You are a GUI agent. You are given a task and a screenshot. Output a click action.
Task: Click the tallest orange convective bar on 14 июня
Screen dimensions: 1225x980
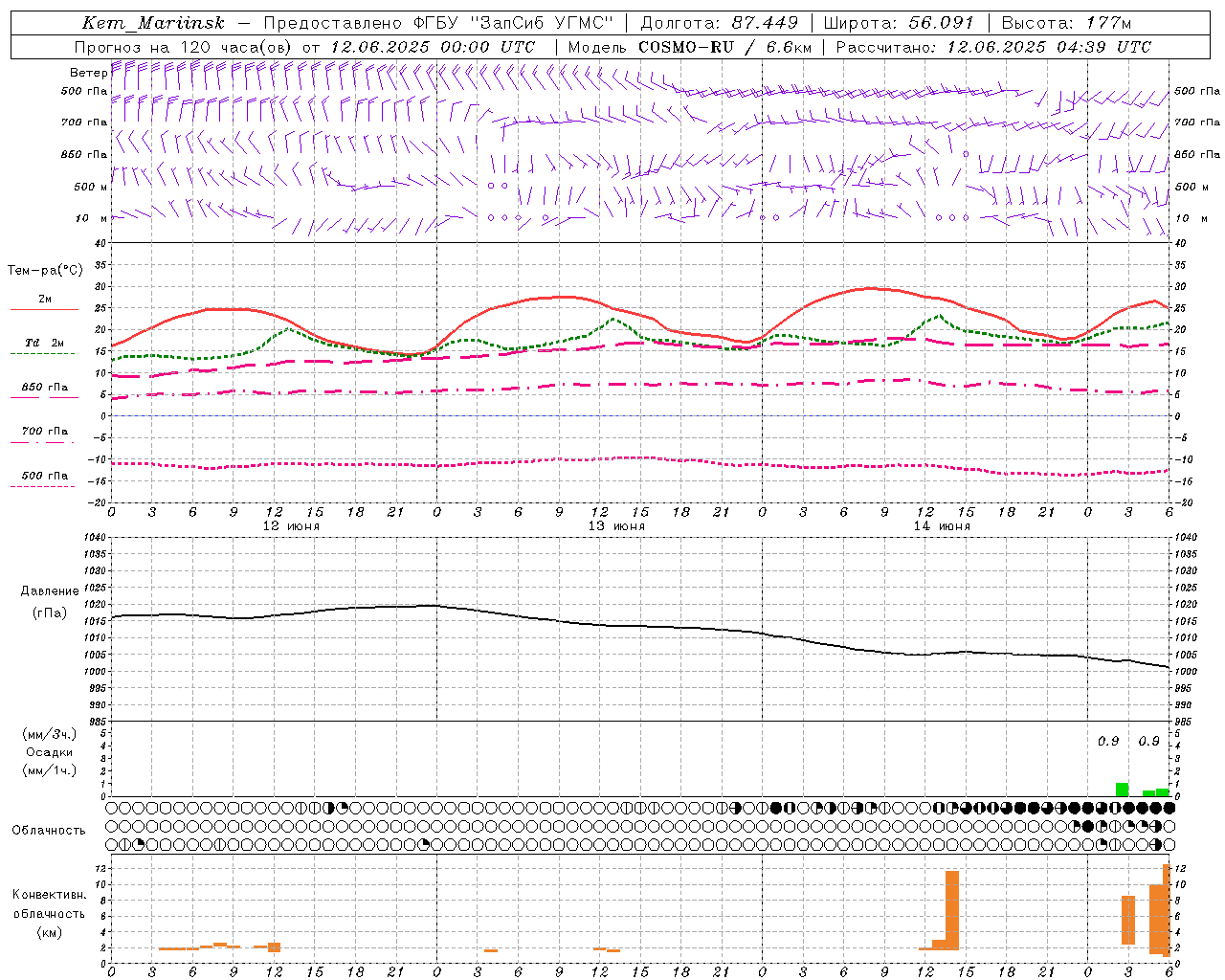(x=951, y=910)
